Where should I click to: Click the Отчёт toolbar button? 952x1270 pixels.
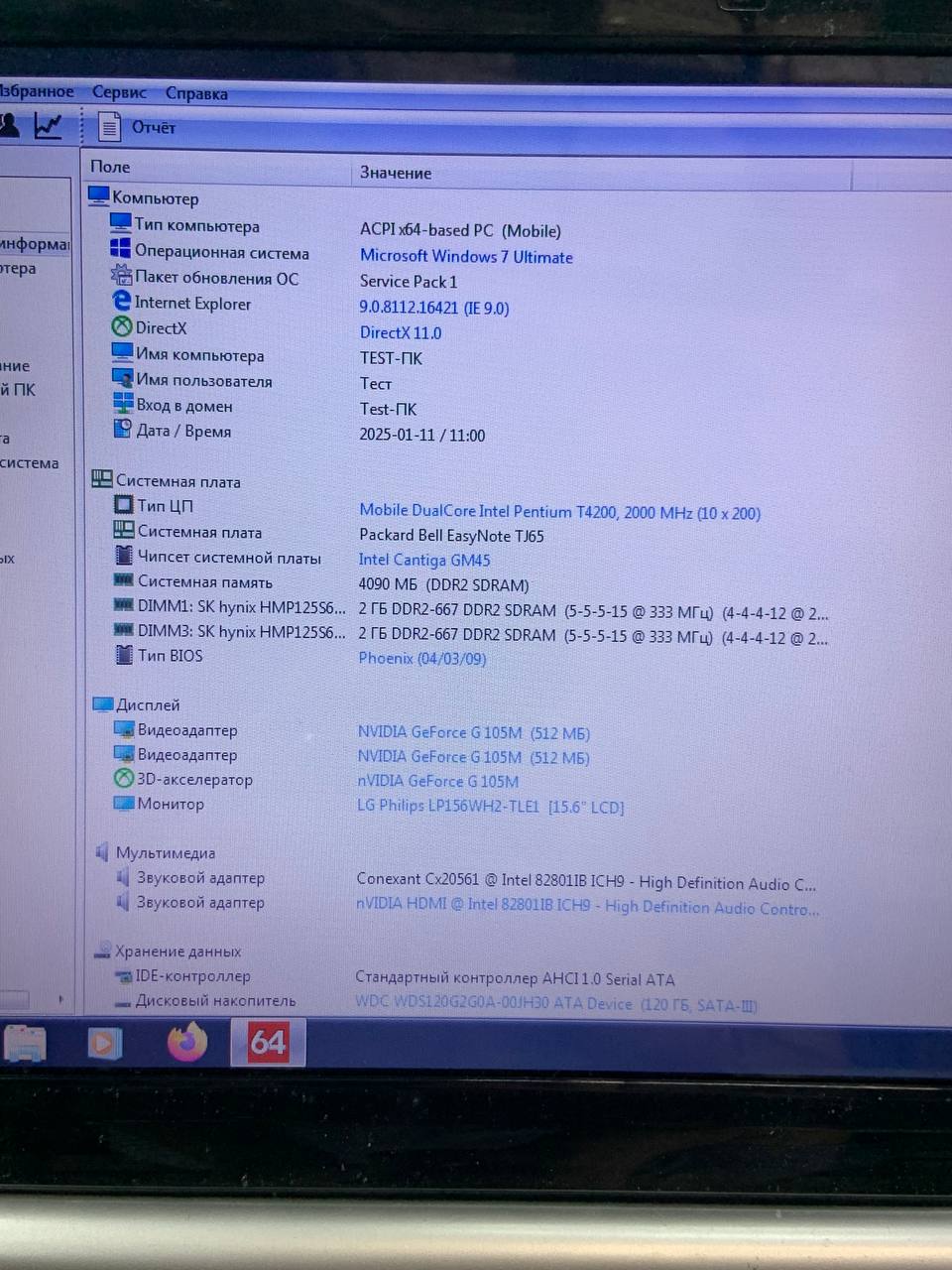click(153, 127)
